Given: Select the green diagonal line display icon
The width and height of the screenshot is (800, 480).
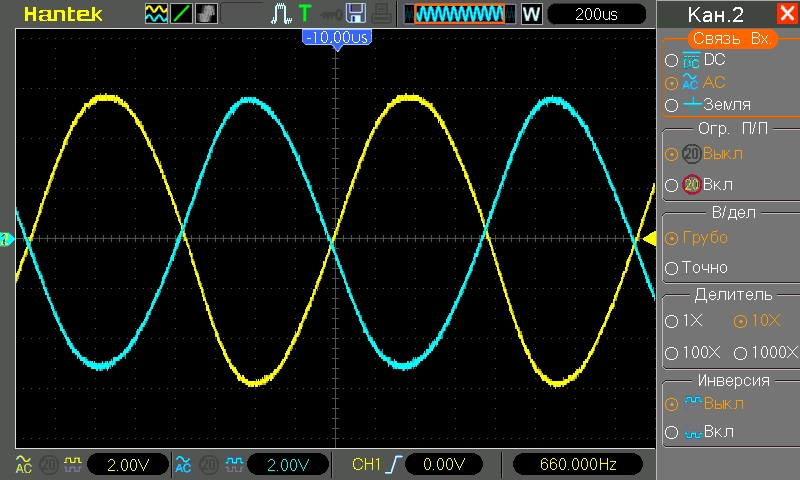Looking at the screenshot, I should [x=181, y=14].
